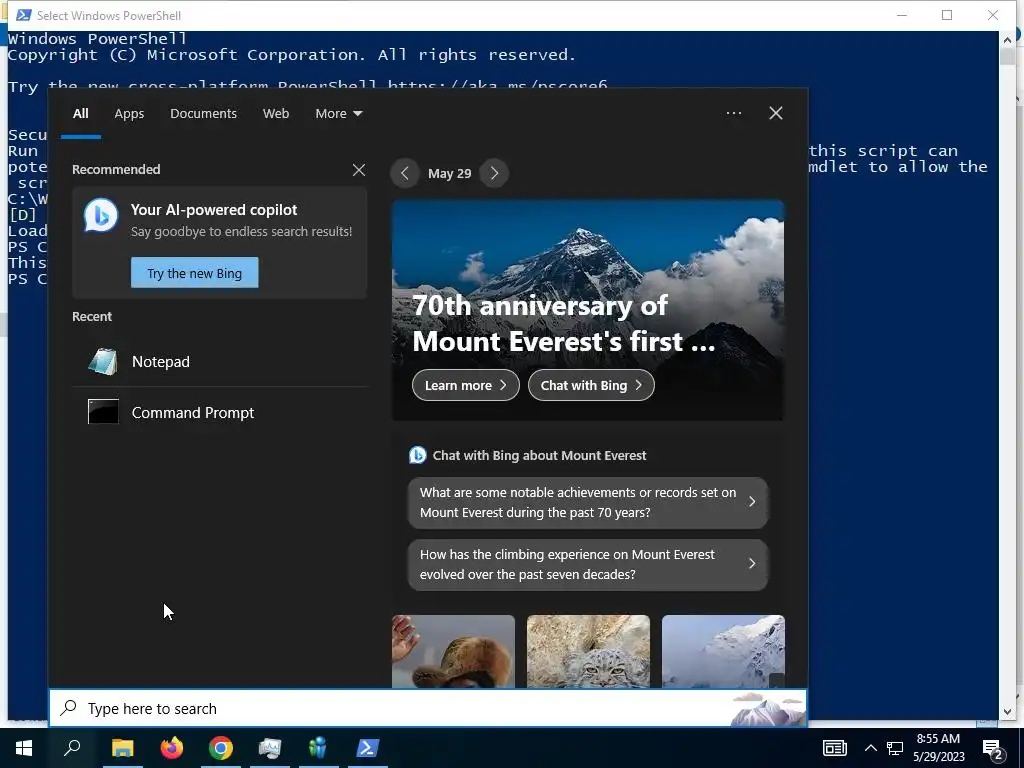Open the search panel options ellipsis

(734, 113)
